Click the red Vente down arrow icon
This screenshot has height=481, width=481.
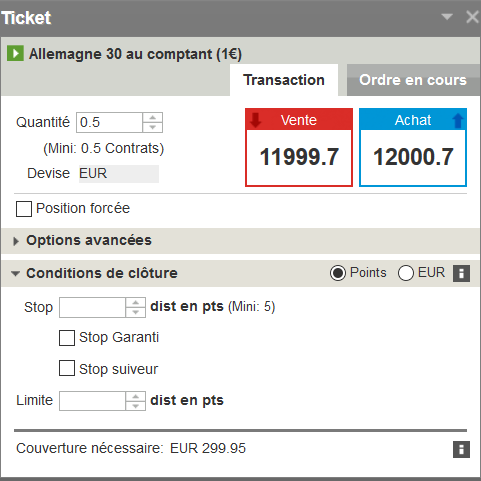coord(256,120)
